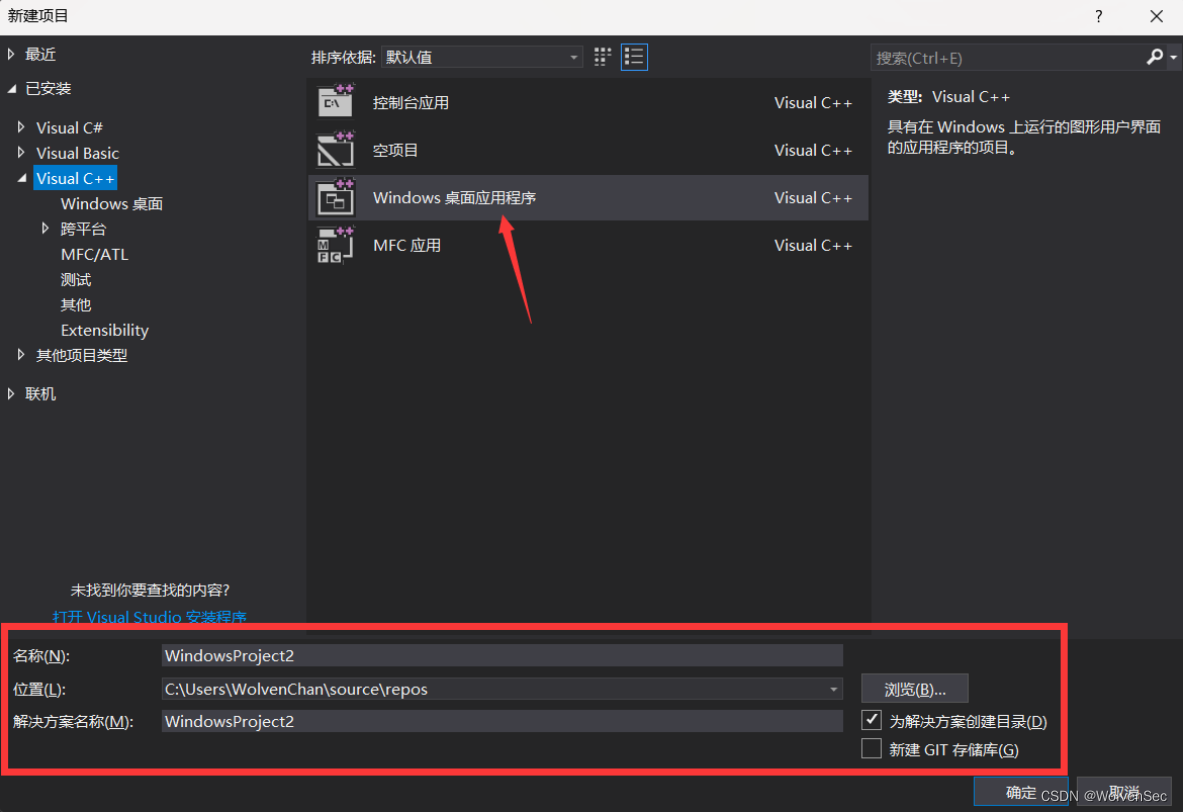The image size is (1183, 812).
Task: Select Windows 桌面 under Visual C++
Action: tap(111, 203)
